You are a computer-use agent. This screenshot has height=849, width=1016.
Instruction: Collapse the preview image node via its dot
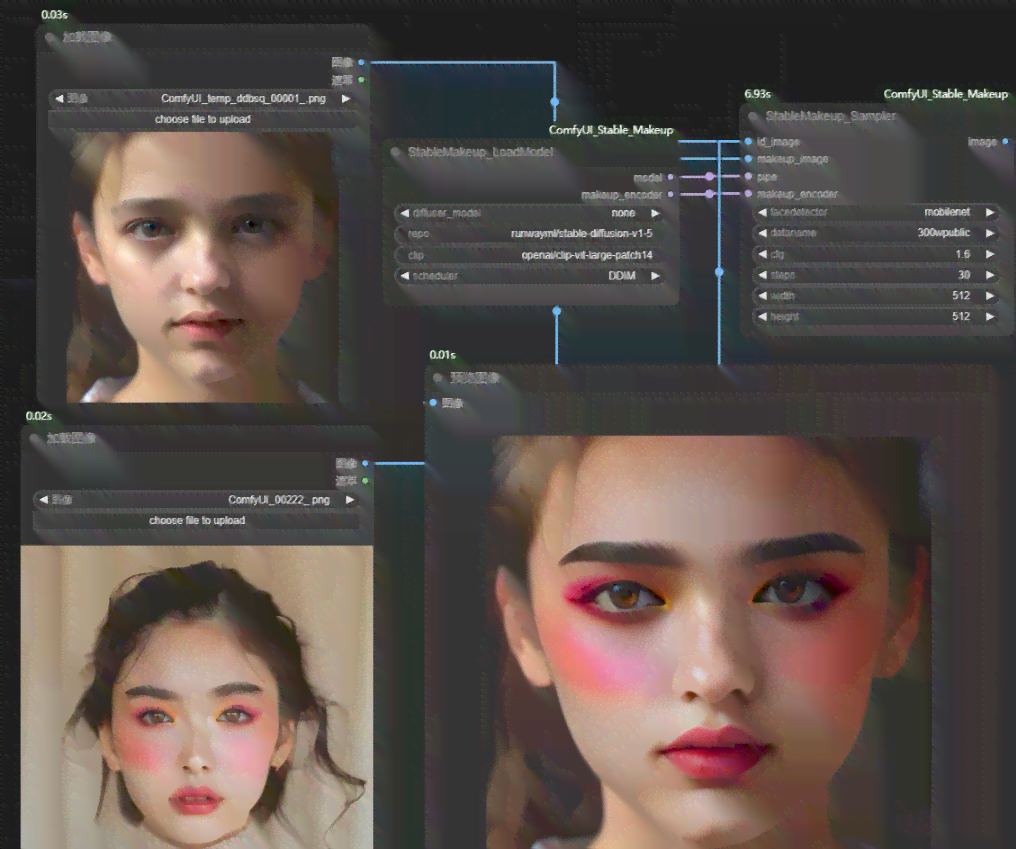[438, 378]
